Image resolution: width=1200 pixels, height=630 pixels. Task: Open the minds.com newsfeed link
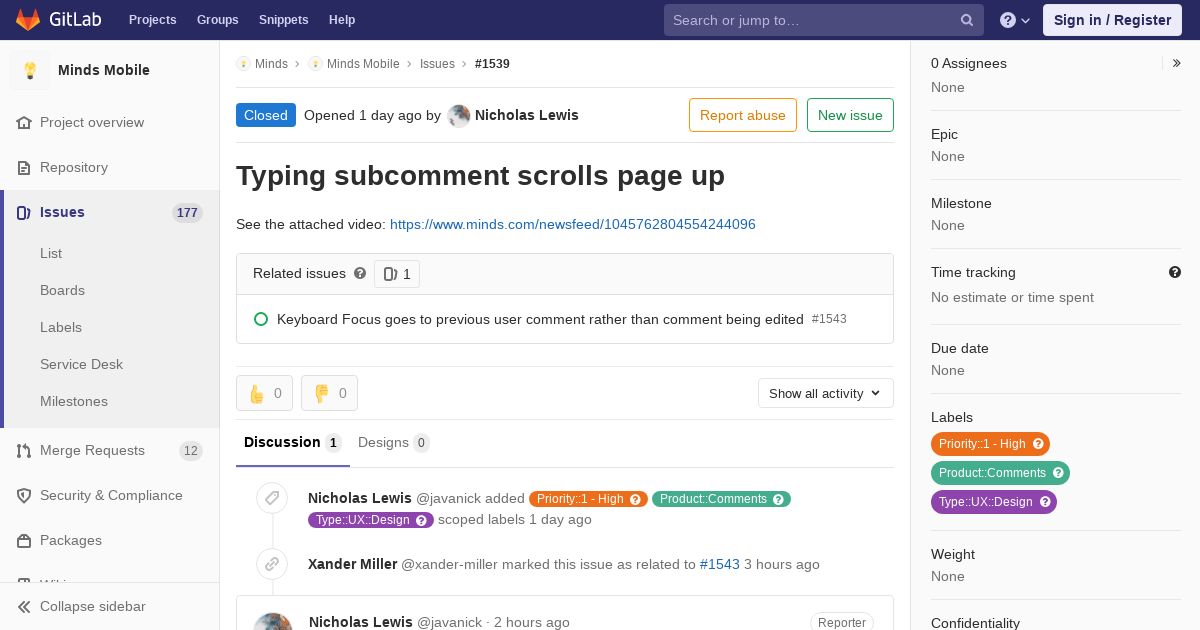(573, 224)
